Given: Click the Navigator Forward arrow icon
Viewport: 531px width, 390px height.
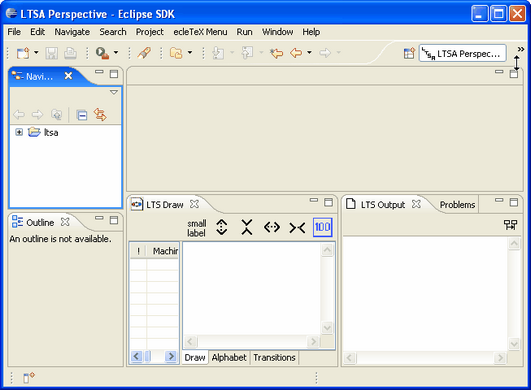Looking at the screenshot, I should [37, 115].
